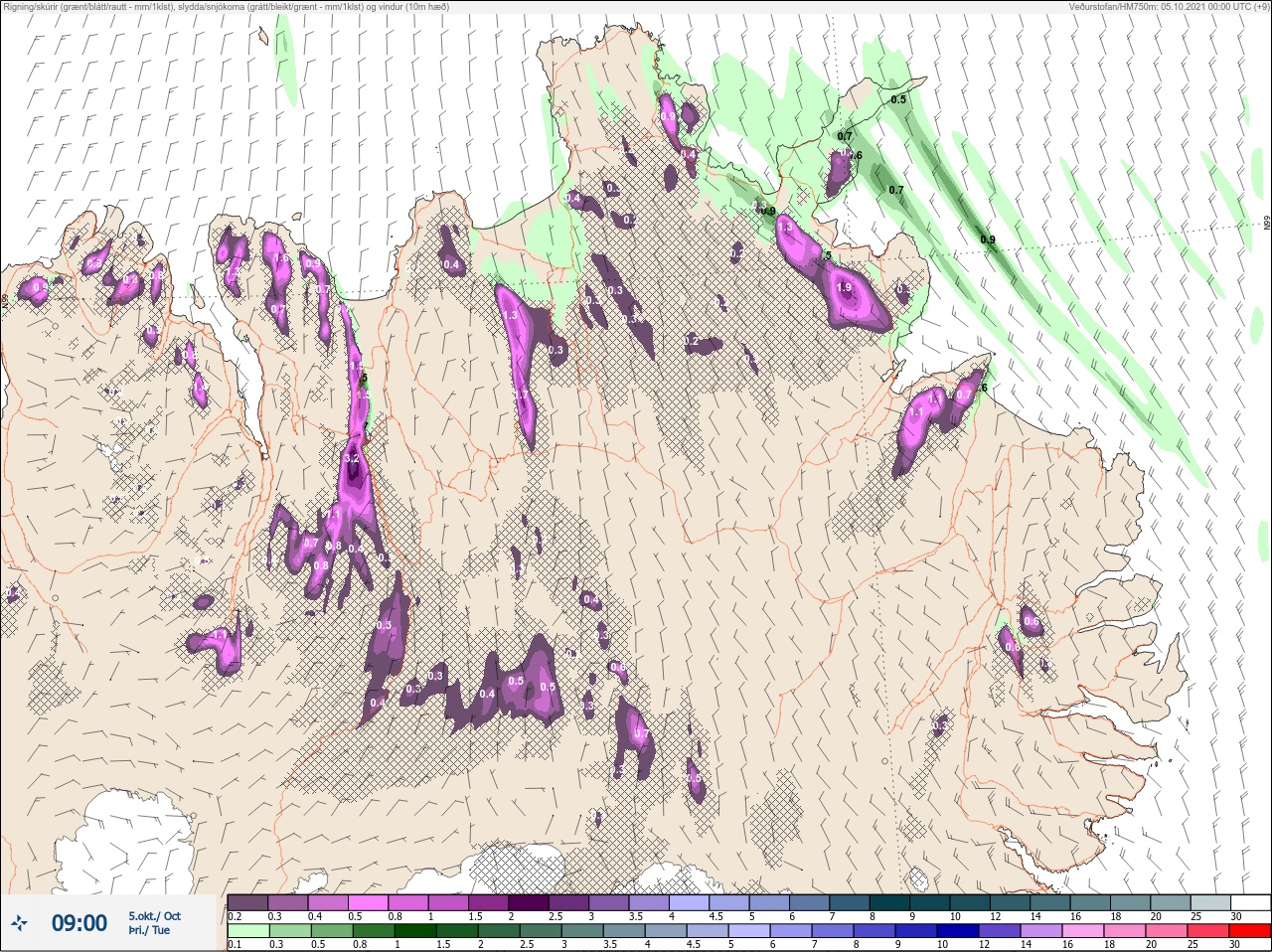This screenshot has width=1272, height=952.
Task: Click the '0.2' tick label on the legend
Action: (235, 916)
